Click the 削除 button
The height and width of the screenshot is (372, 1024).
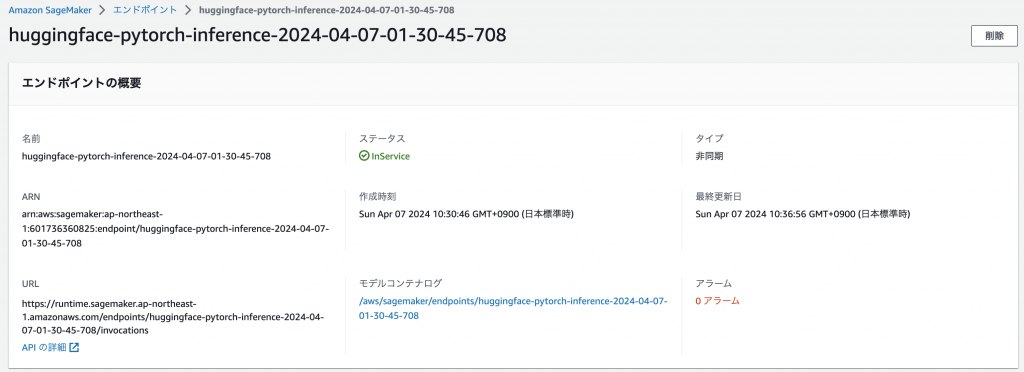(993, 37)
